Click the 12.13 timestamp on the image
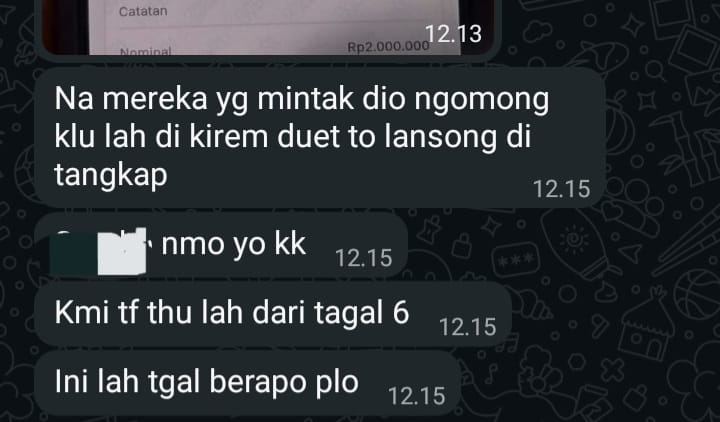This screenshot has width=720, height=422. pos(453,34)
